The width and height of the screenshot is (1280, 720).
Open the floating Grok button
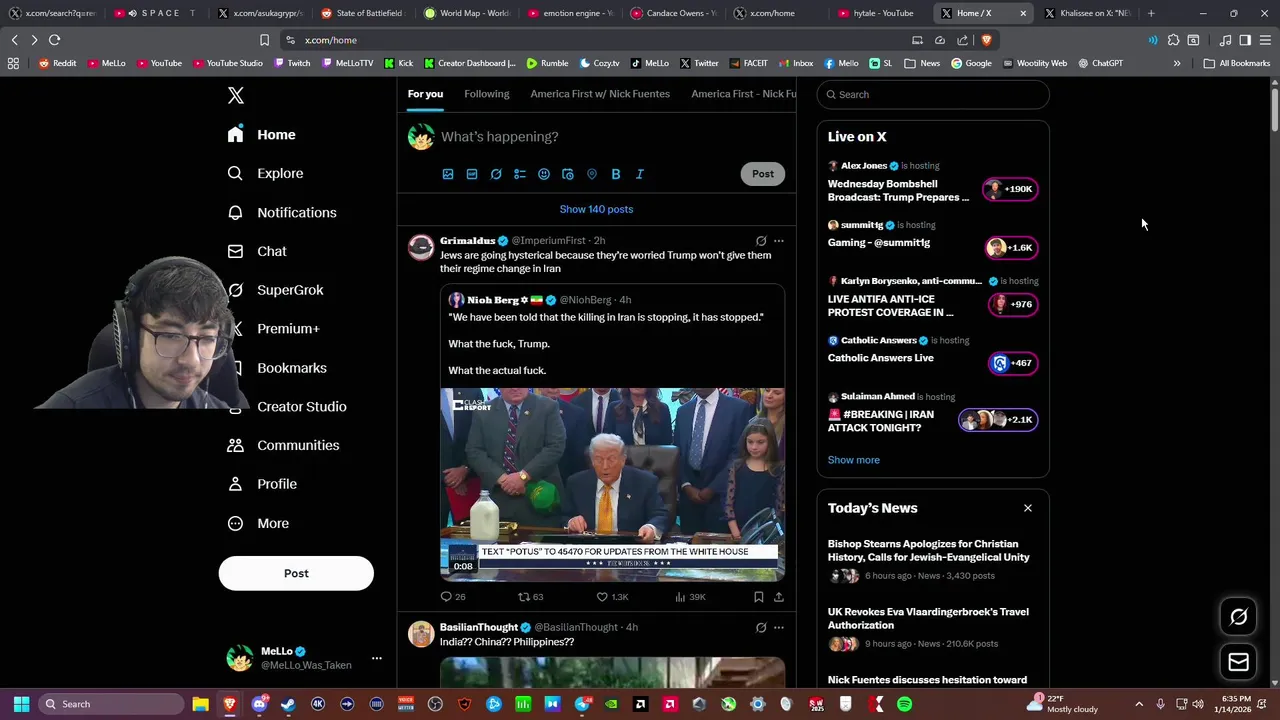1238,617
